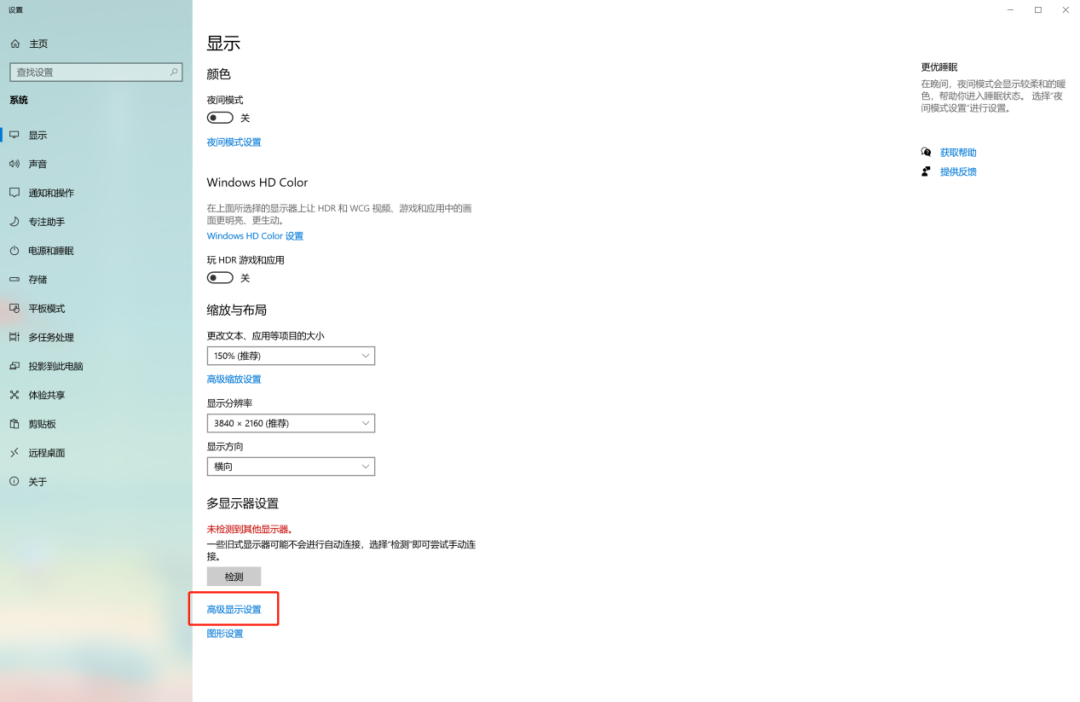
Task: Click the 专注助手 moon icon
Action: coord(14,222)
